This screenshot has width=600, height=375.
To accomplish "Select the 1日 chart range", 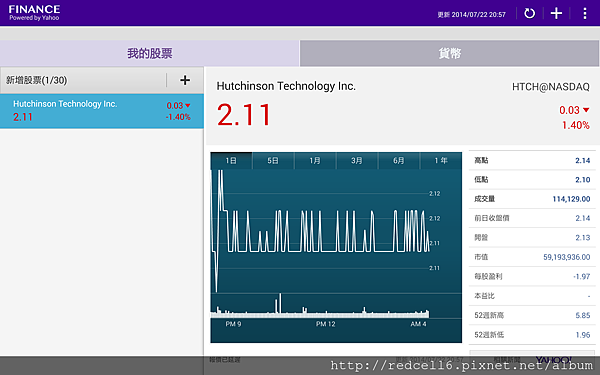I will [x=231, y=161].
